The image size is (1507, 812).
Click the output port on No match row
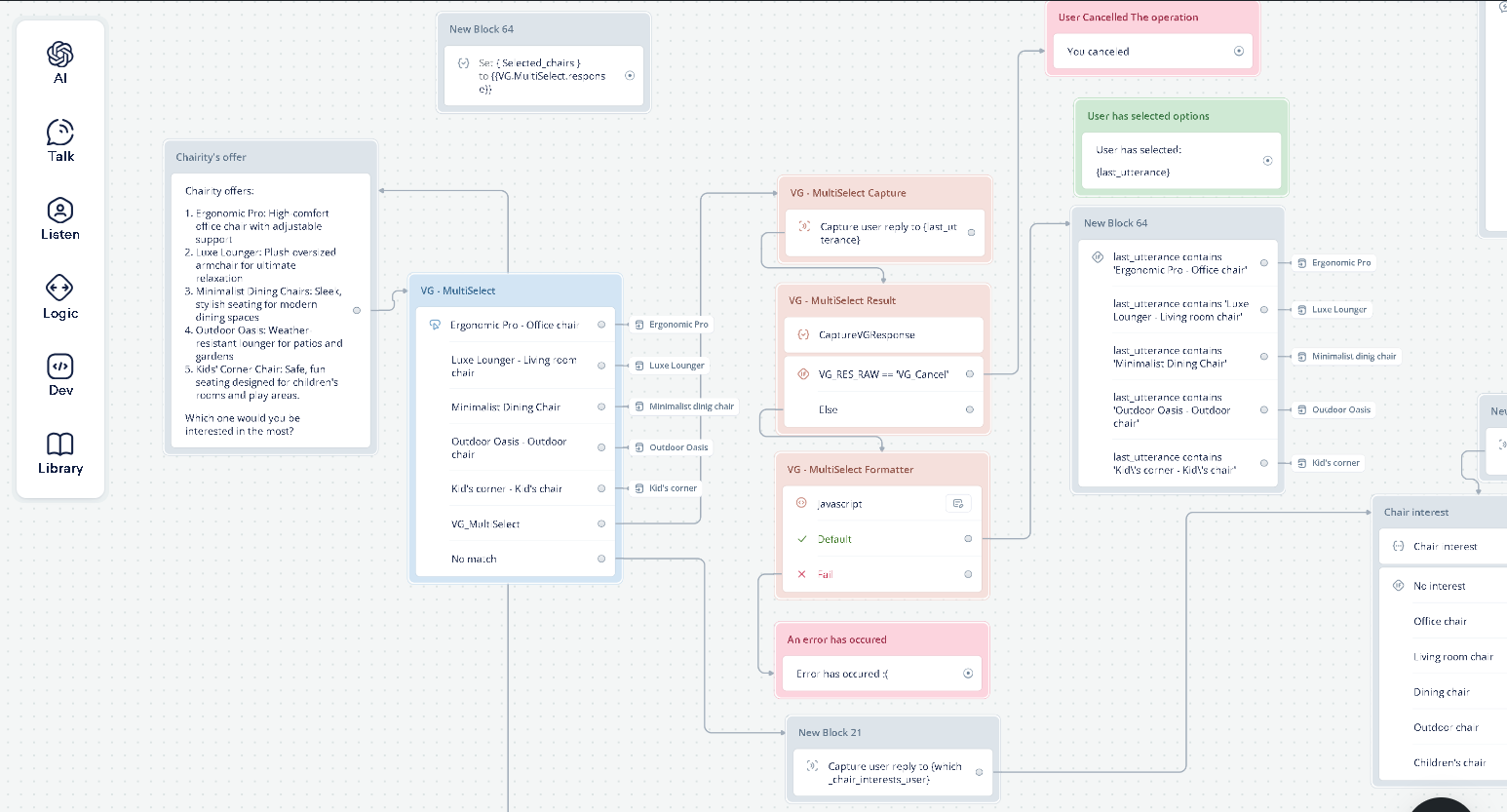tap(601, 559)
